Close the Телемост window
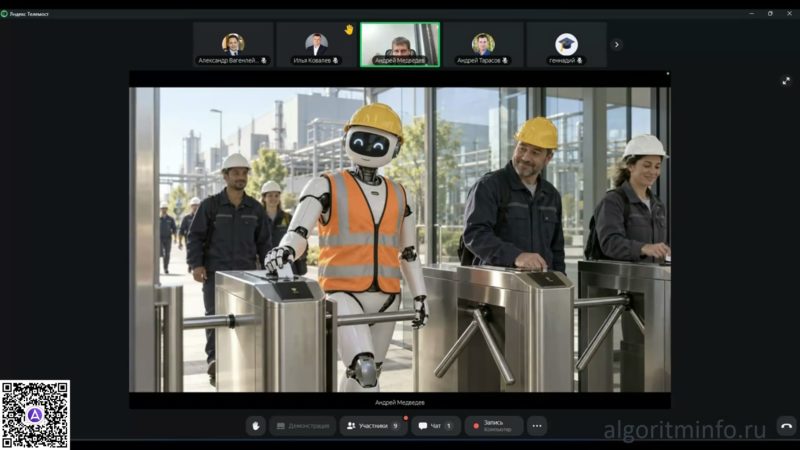This screenshot has width=800, height=450. [789, 13]
